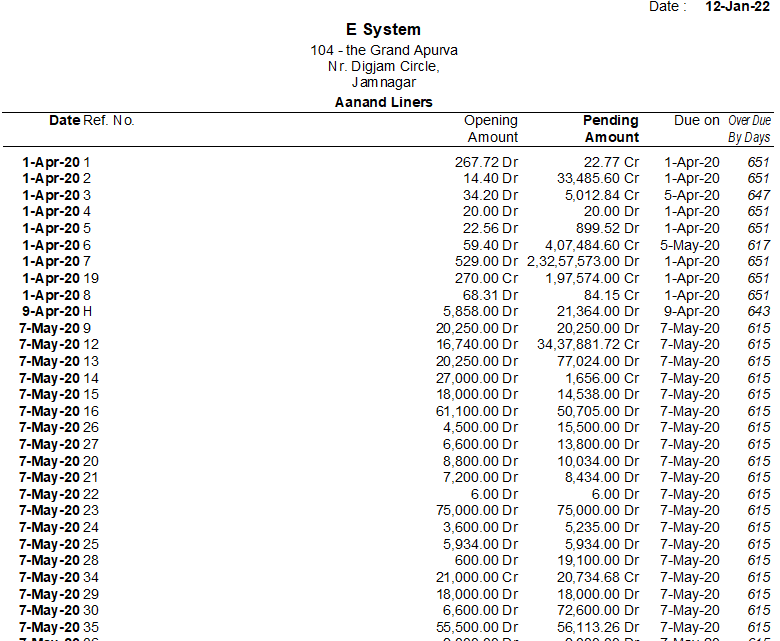The width and height of the screenshot is (780, 641).
Task: Click the report date 12-Jan-22
Action: pyautogui.click(x=738, y=6)
